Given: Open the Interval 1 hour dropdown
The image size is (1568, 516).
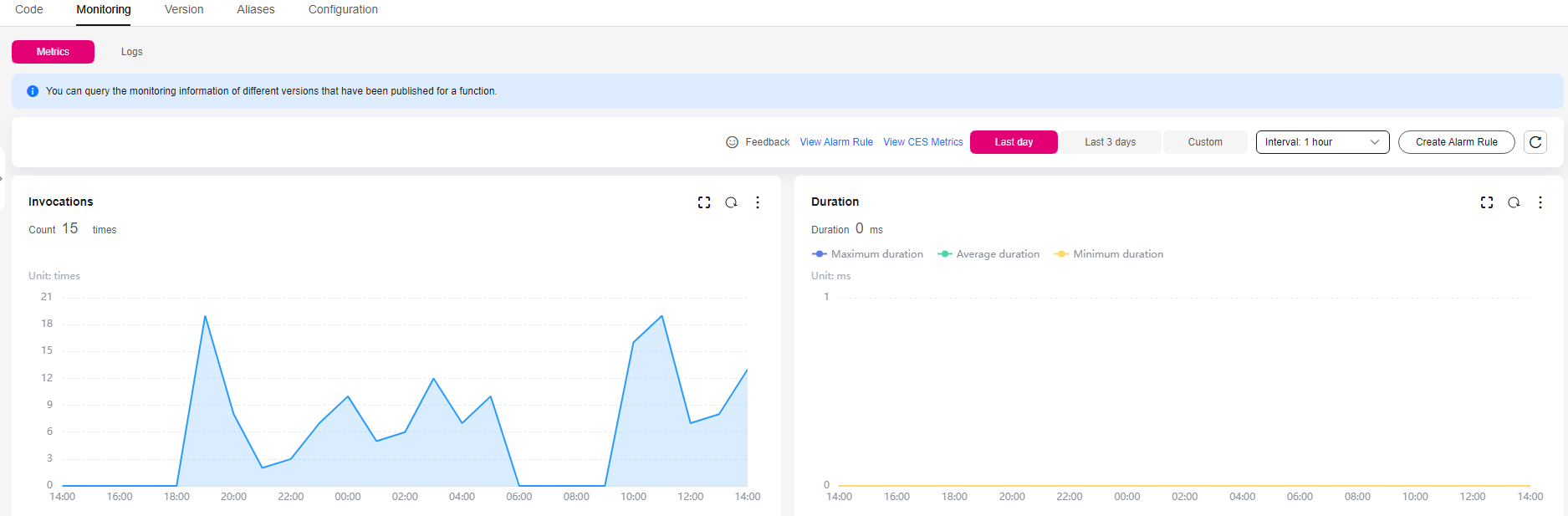Looking at the screenshot, I should pos(1322,142).
